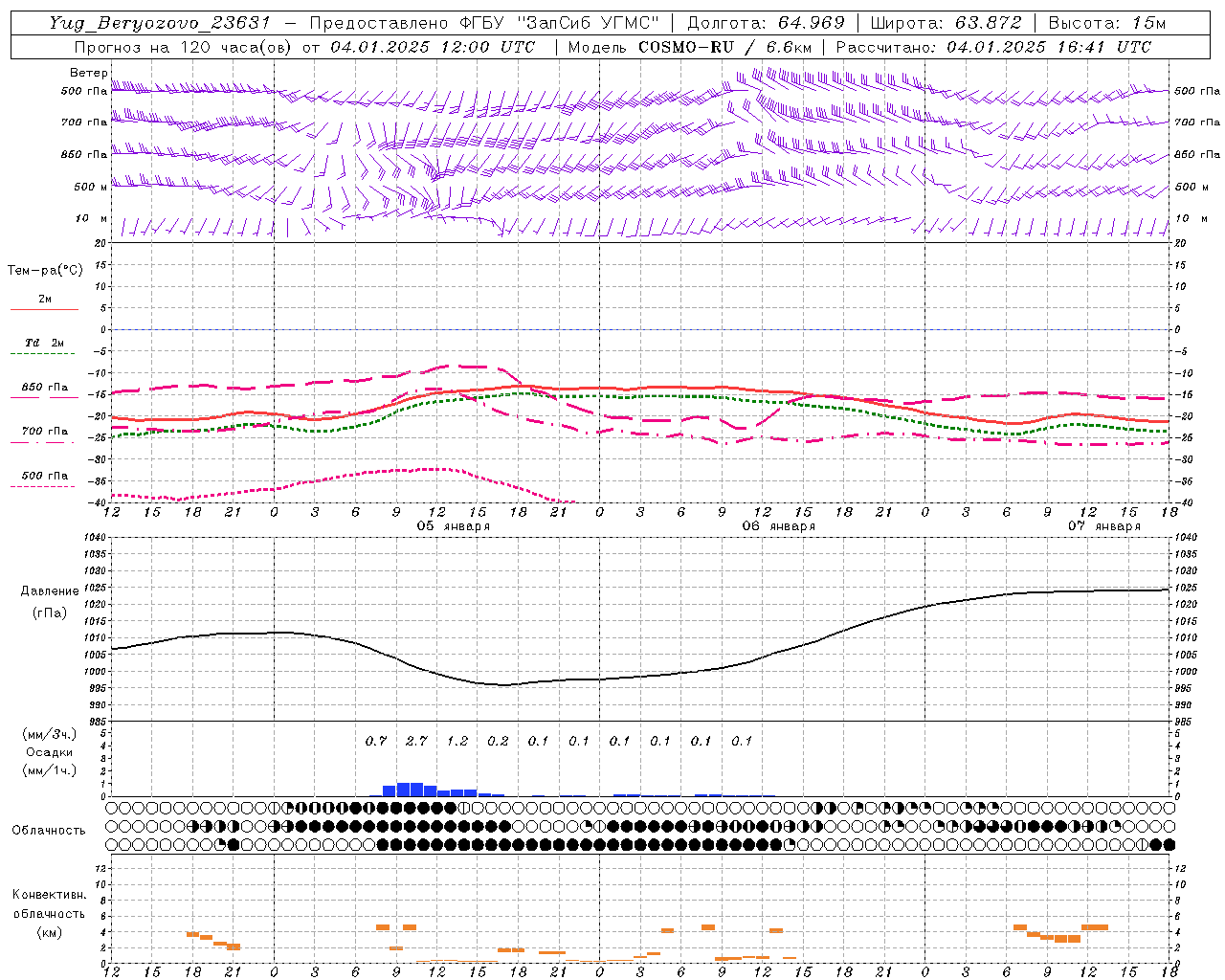This screenshot has width=1225, height=980.
Task: Click the Облачность row label
Action: pyautogui.click(x=49, y=831)
